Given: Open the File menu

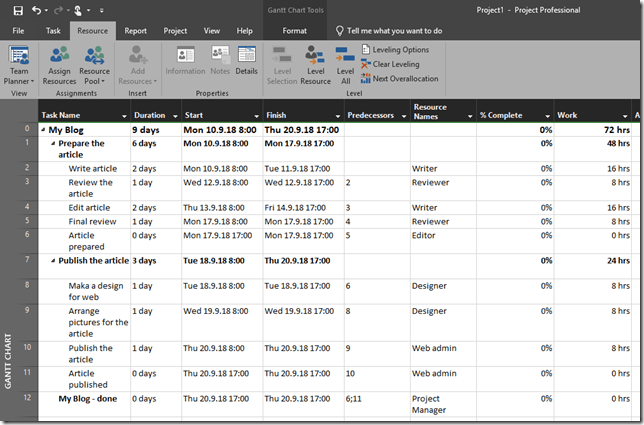Looking at the screenshot, I should pos(18,31).
